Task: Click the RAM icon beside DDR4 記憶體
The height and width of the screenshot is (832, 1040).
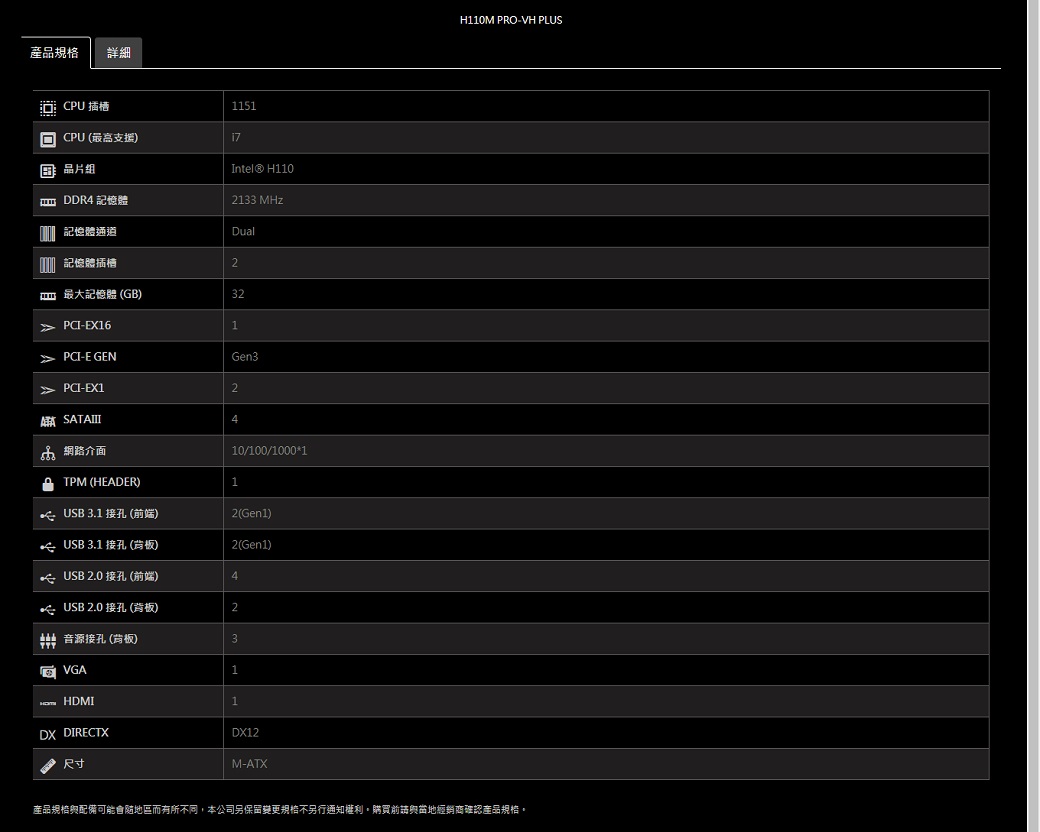Action: (x=48, y=202)
